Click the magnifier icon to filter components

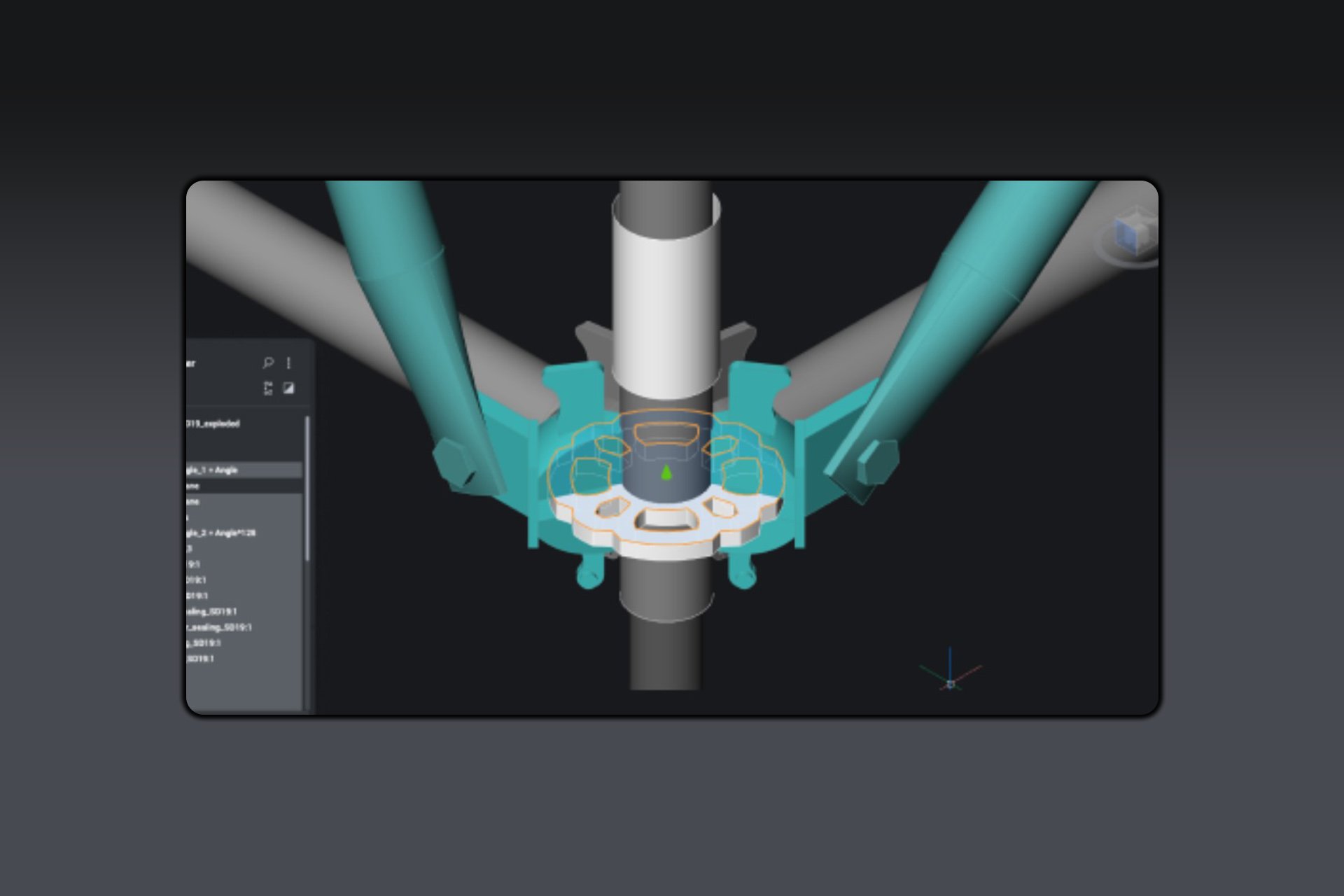pos(268,363)
